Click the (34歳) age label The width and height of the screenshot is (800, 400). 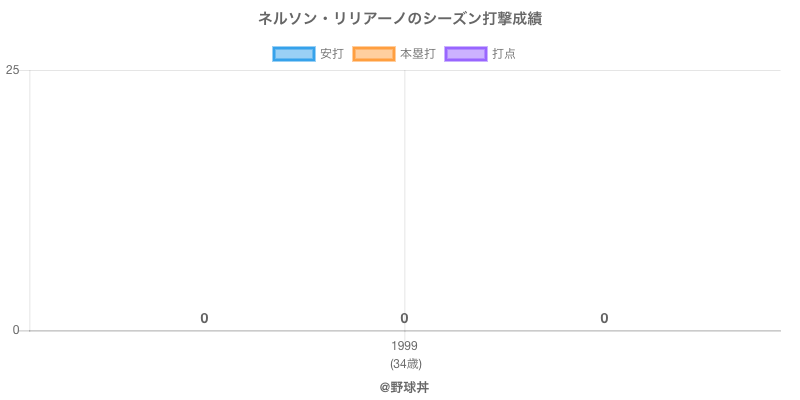point(404,363)
